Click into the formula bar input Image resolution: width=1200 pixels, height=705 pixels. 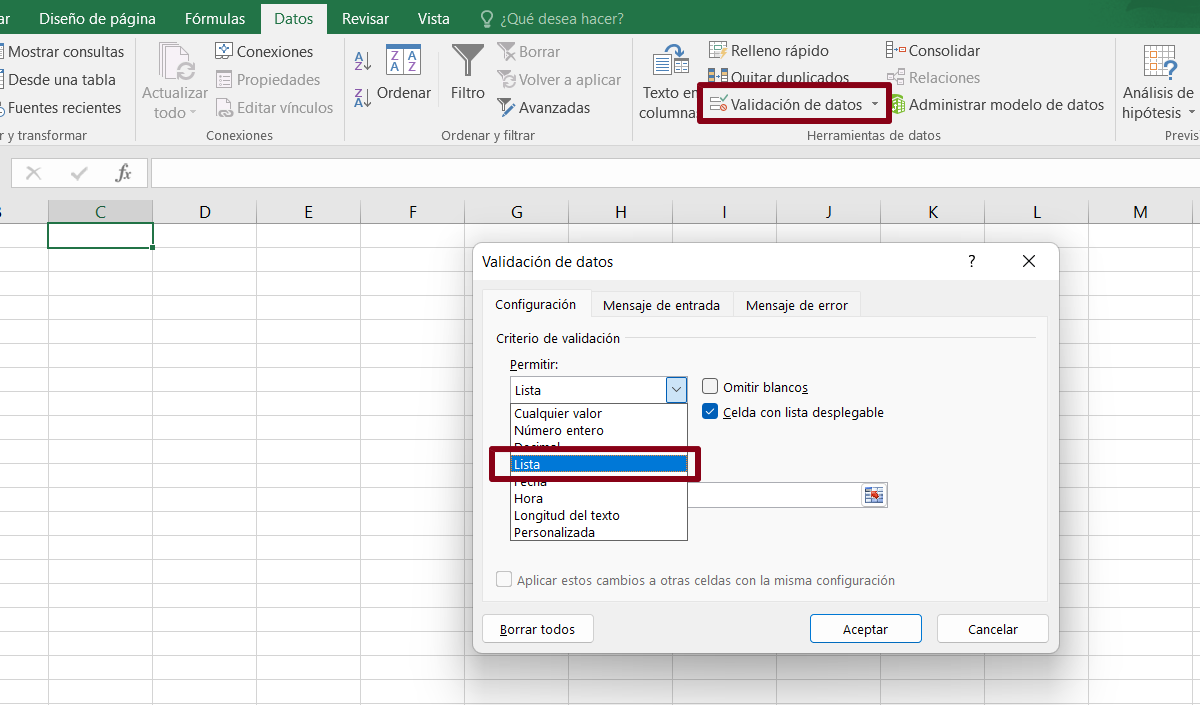(675, 173)
